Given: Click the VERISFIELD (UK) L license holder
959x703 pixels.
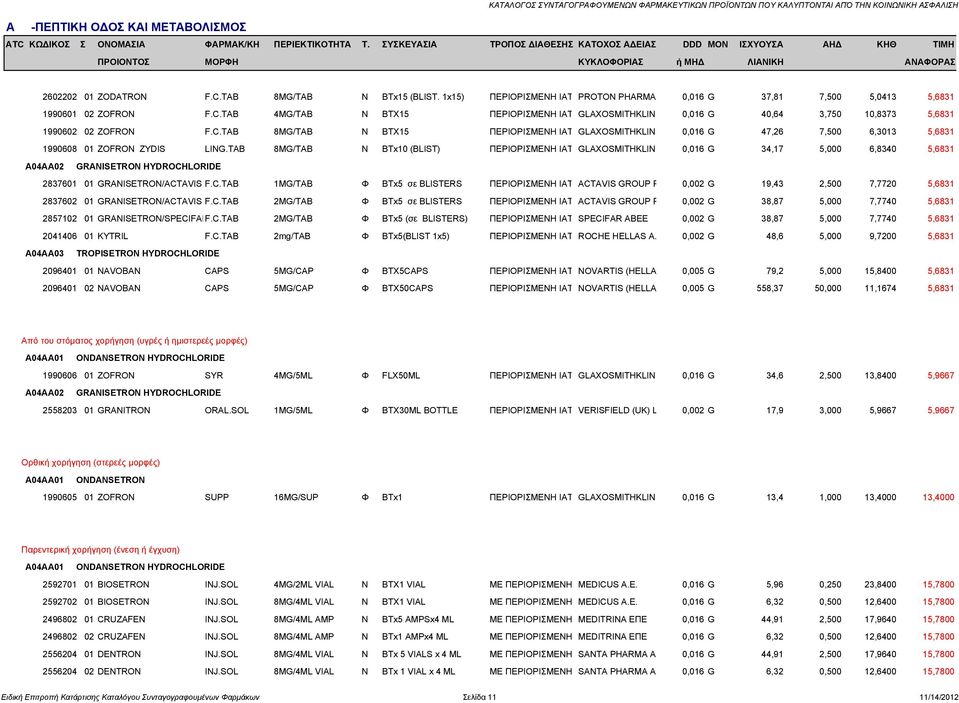Looking at the screenshot, I should coord(617,411).
